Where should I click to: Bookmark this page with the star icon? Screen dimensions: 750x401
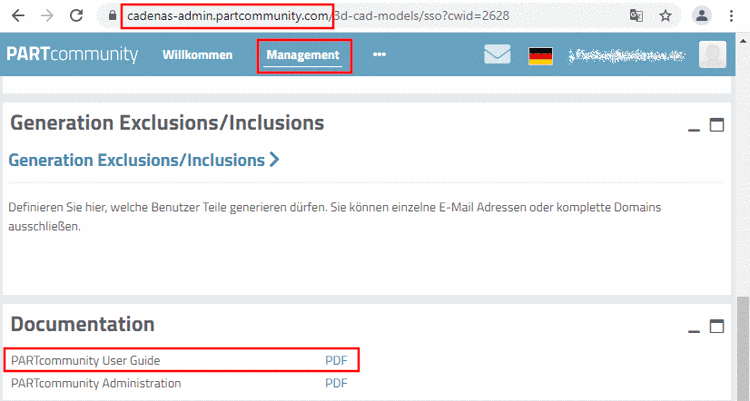click(x=665, y=16)
